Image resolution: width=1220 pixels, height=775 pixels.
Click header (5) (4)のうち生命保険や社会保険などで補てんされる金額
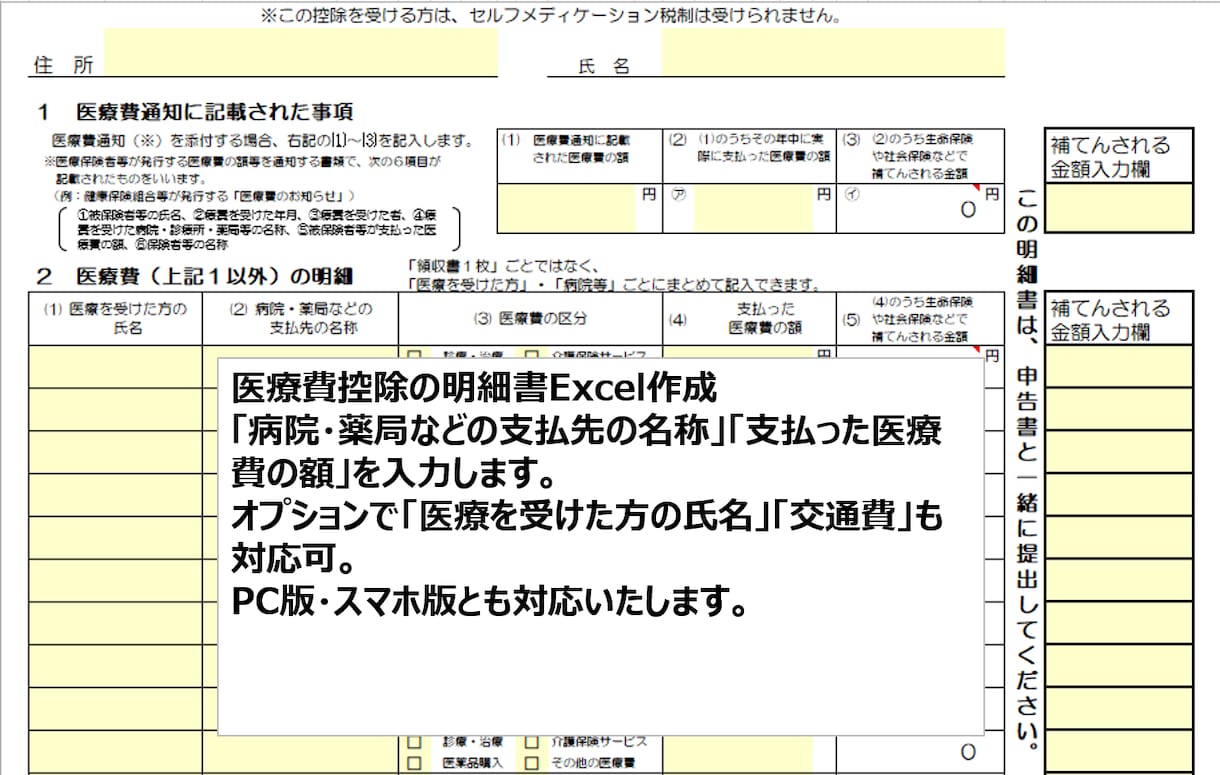point(919,318)
